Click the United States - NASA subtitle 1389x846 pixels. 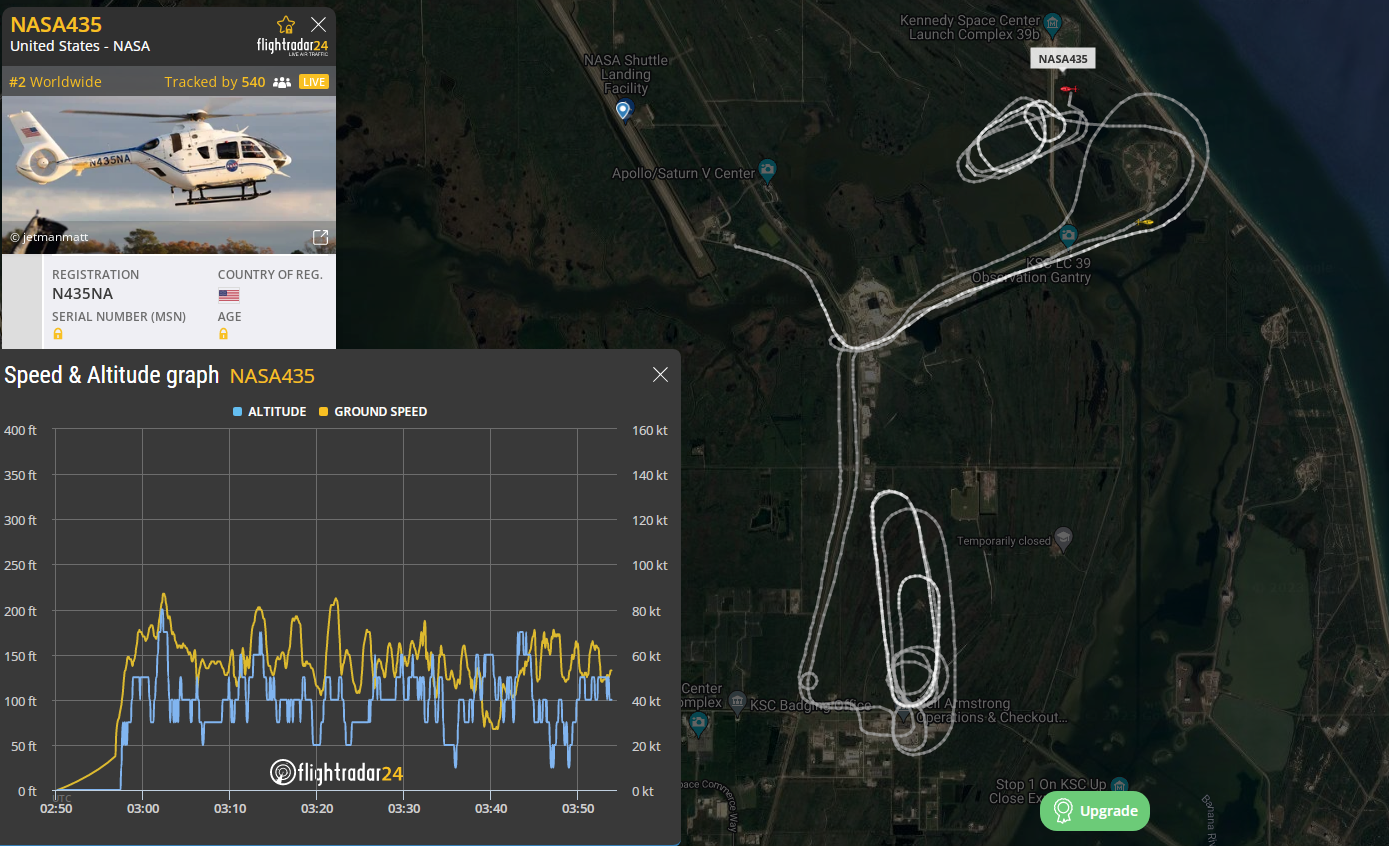pyautogui.click(x=80, y=46)
